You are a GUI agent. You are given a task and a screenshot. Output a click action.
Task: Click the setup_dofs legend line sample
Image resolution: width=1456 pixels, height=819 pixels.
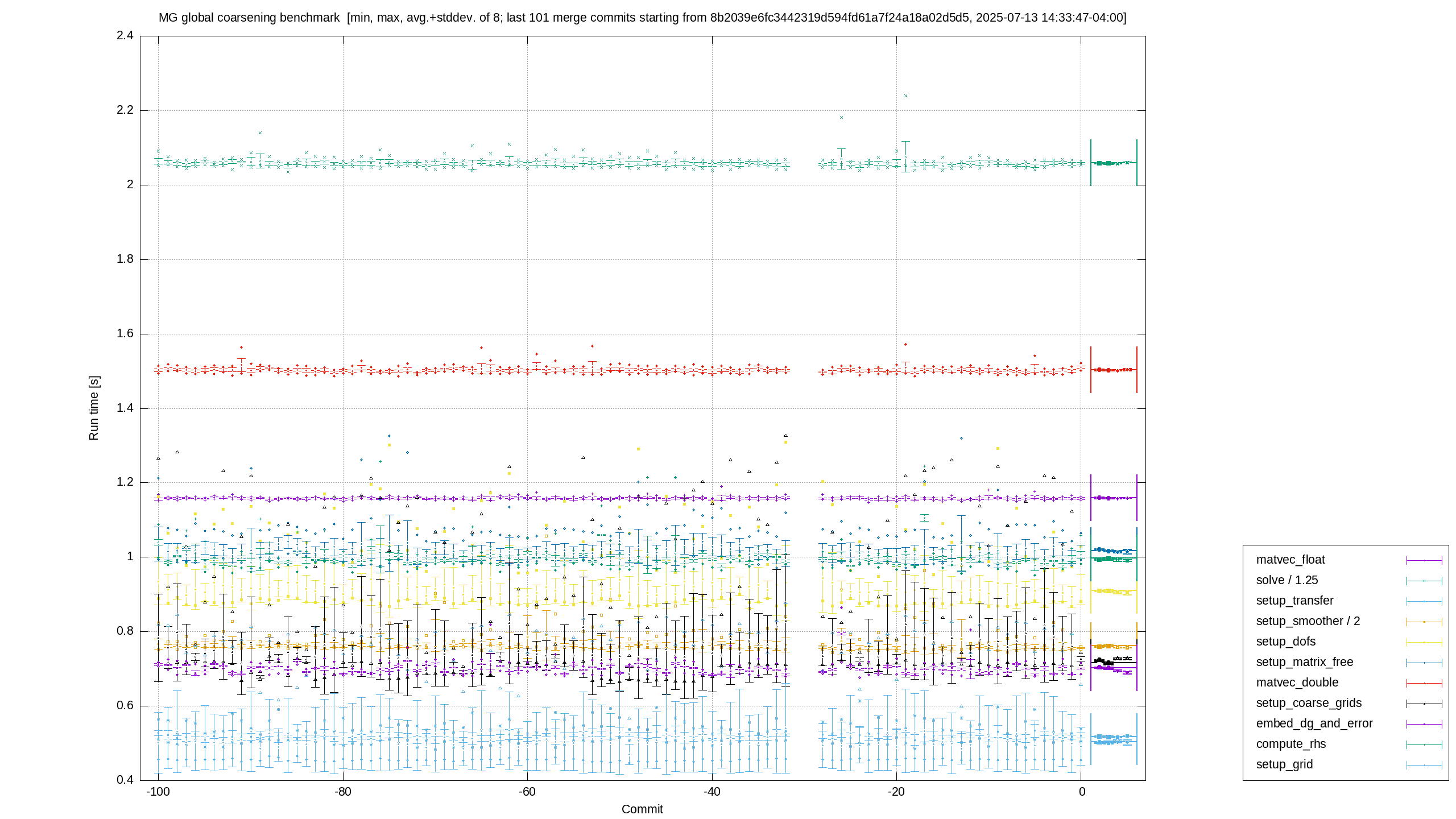pyautogui.click(x=1424, y=642)
